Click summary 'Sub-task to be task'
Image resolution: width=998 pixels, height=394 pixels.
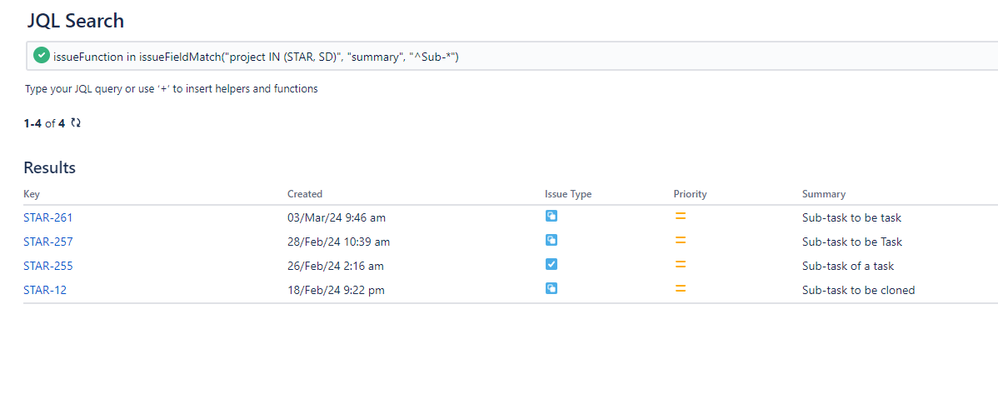click(x=852, y=218)
